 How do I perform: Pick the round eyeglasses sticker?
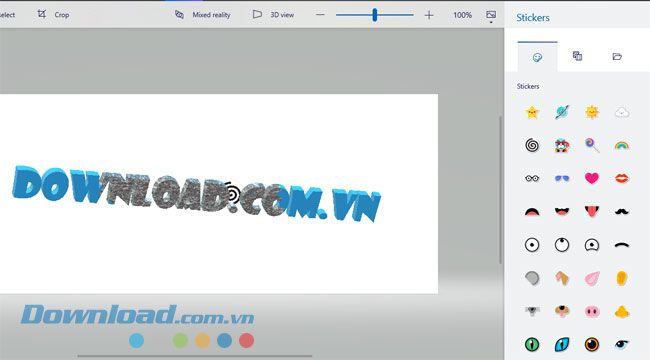(x=532, y=178)
